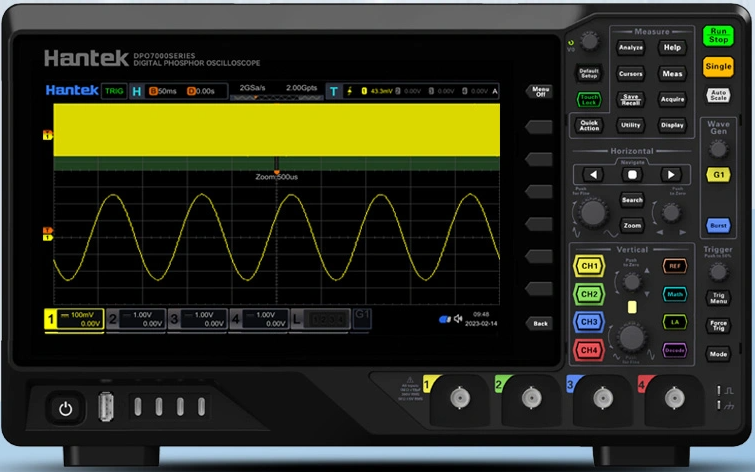Select the Meas key
Viewport: 755px width, 472px height.
click(x=672, y=74)
